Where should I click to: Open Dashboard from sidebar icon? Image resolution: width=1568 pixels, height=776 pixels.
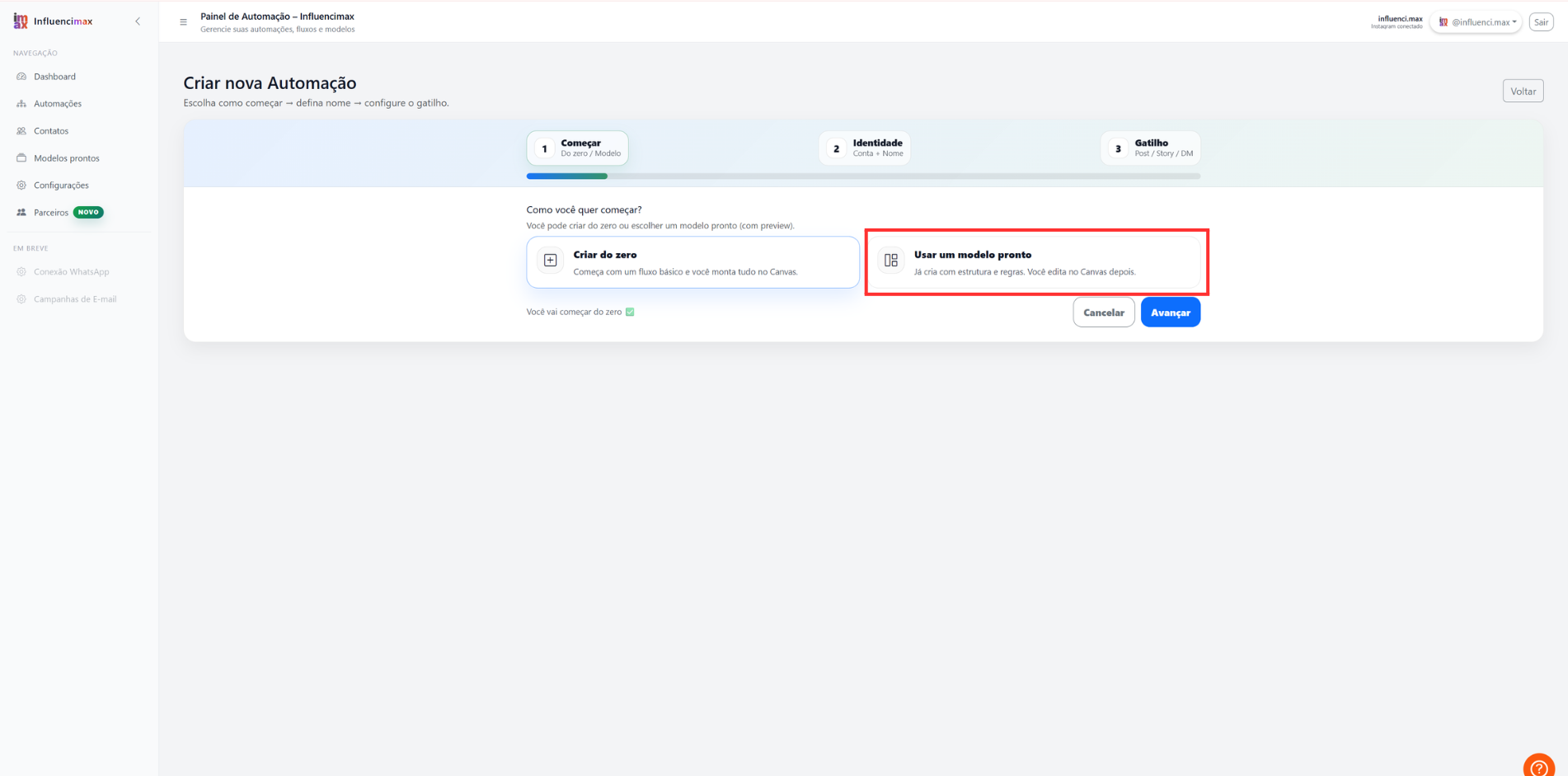coord(21,77)
